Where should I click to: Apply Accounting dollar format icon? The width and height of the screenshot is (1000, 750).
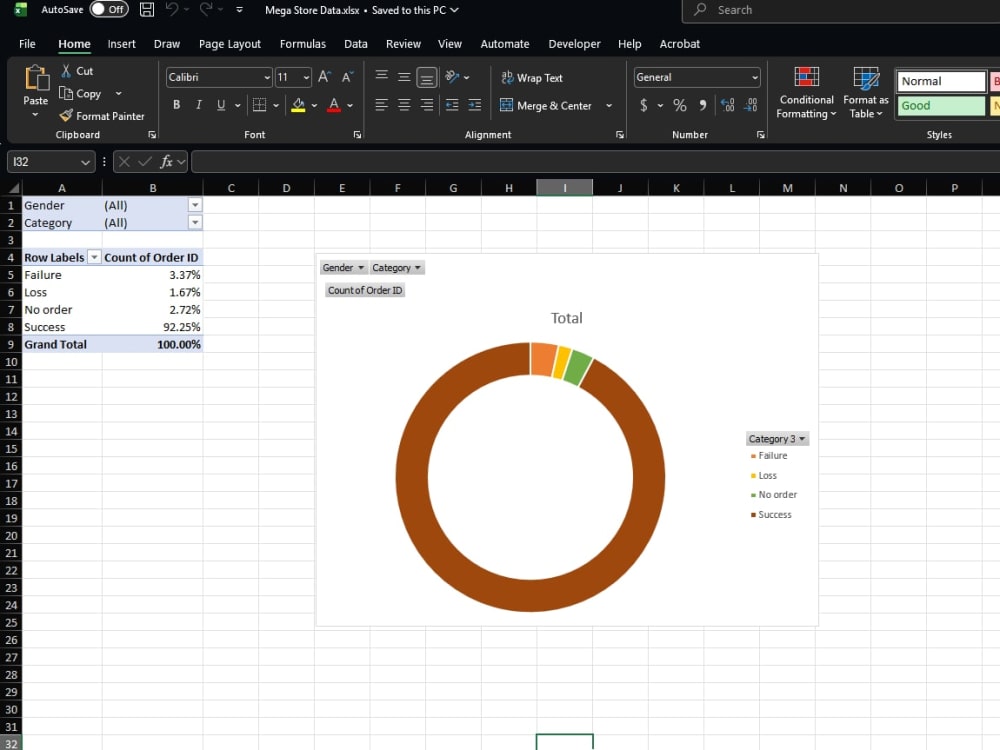[x=643, y=105]
